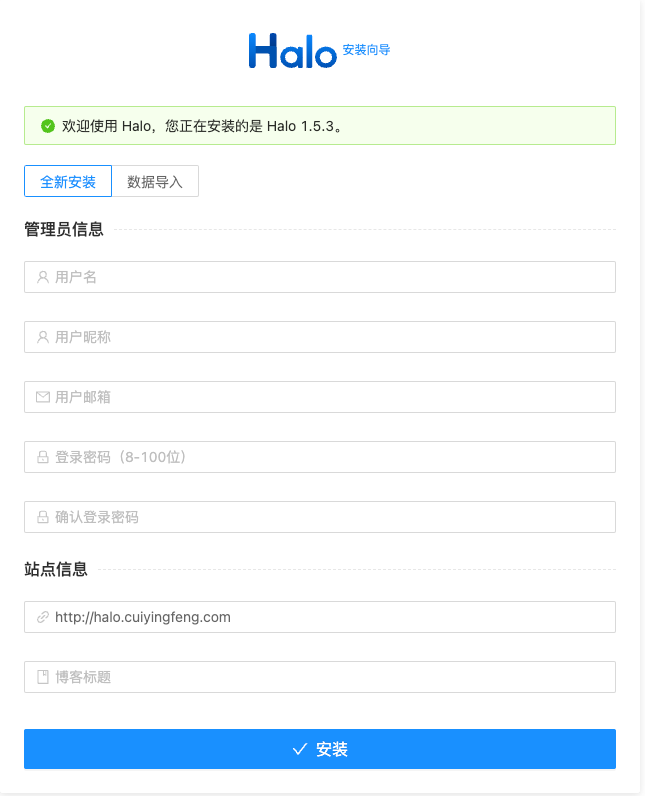645x796 pixels.
Task: Click the Halo logo at top
Action: point(292,51)
